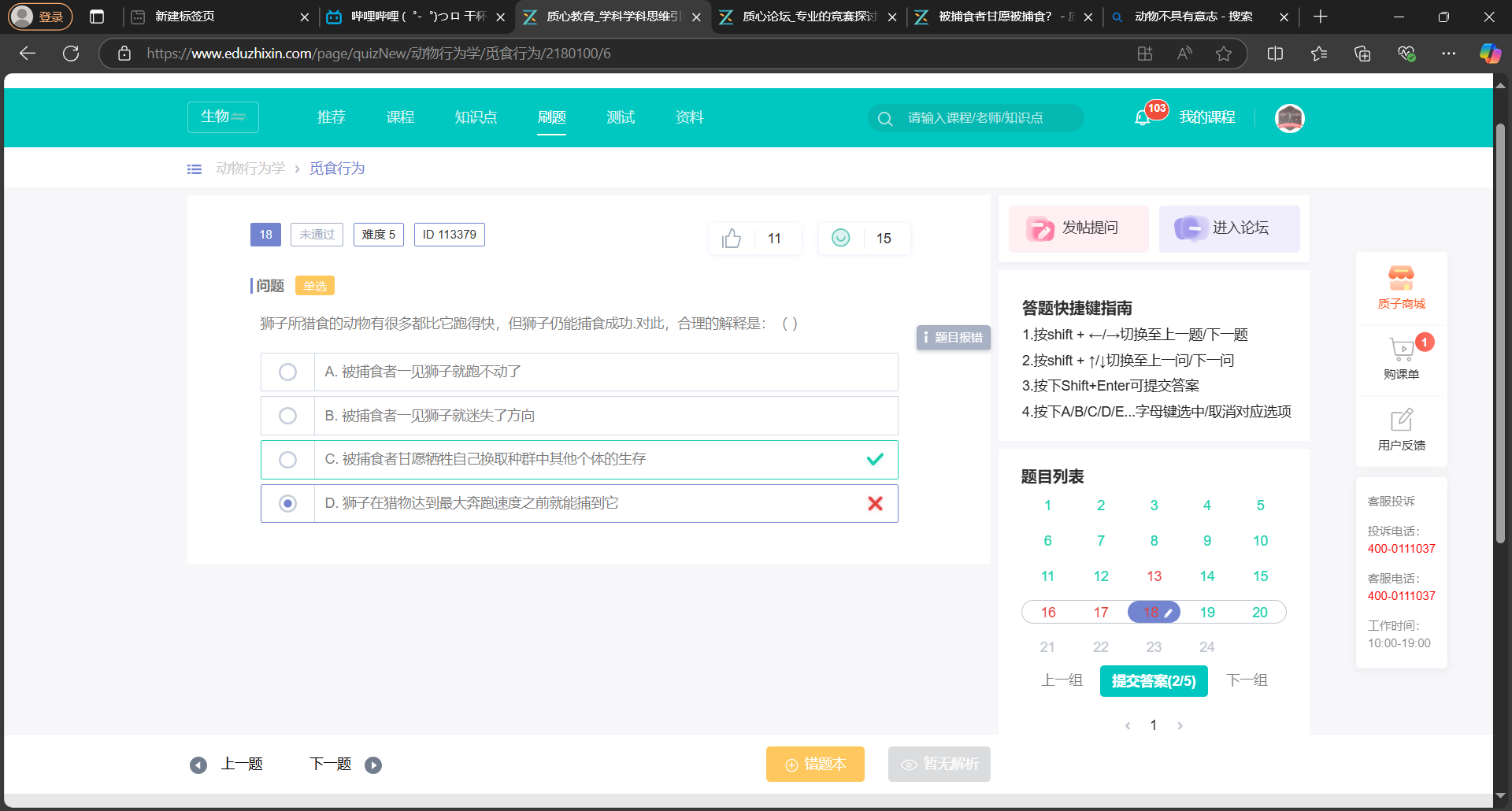Open the 推荐 nav item
The width and height of the screenshot is (1512, 811).
(331, 117)
